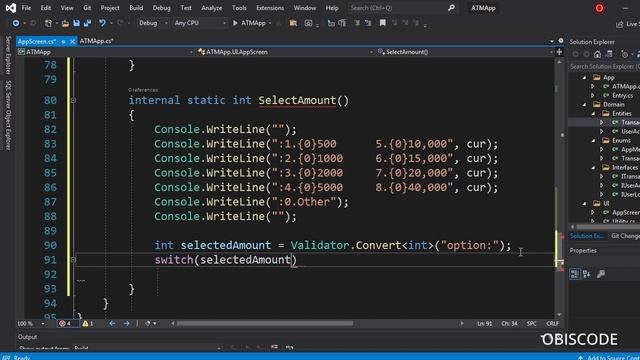Start debugging with green ATMApp play button
This screenshot has height=360, width=640.
(x=249, y=23)
